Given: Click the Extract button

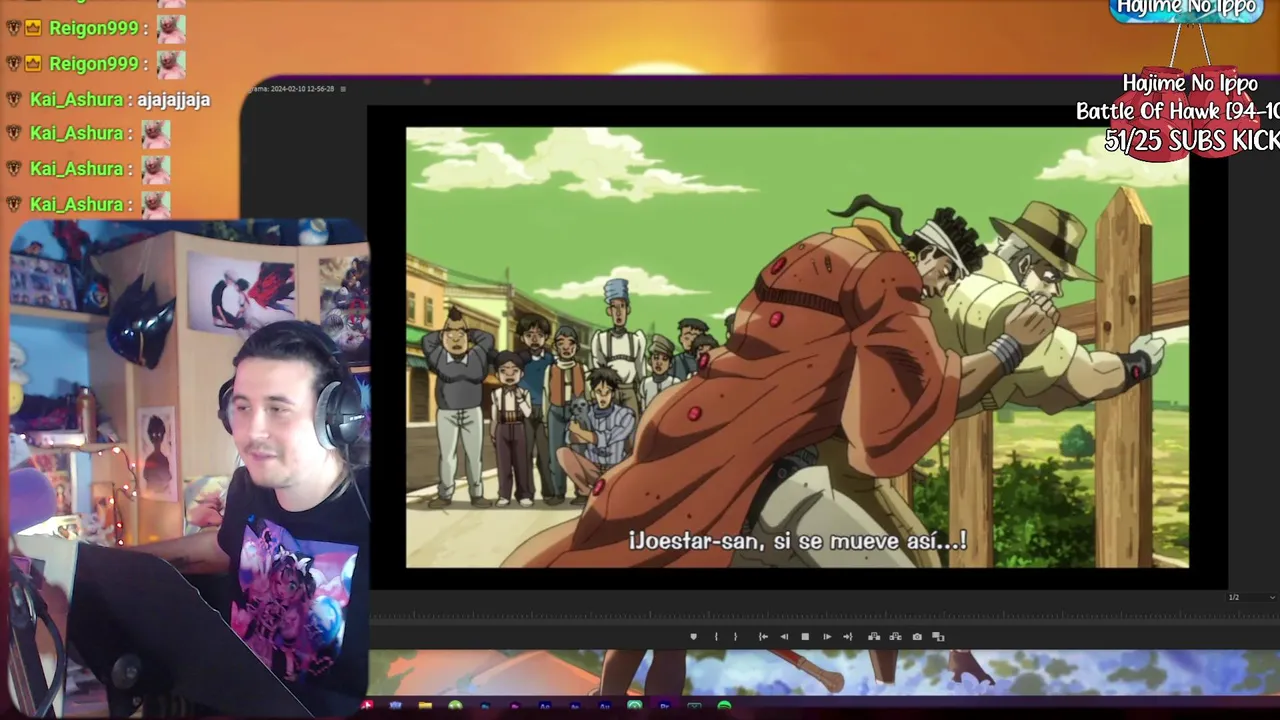Looking at the screenshot, I should tap(895, 637).
